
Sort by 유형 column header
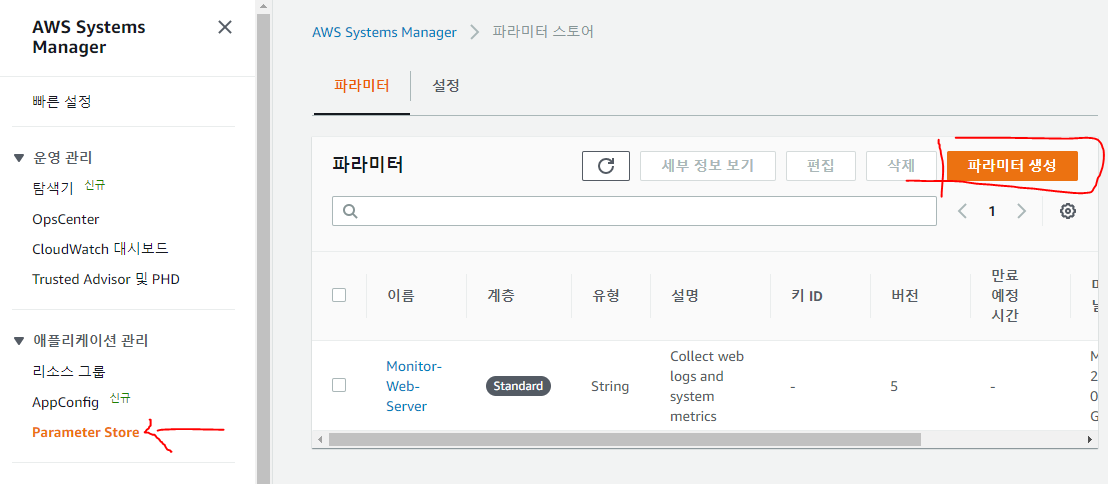tap(606, 295)
